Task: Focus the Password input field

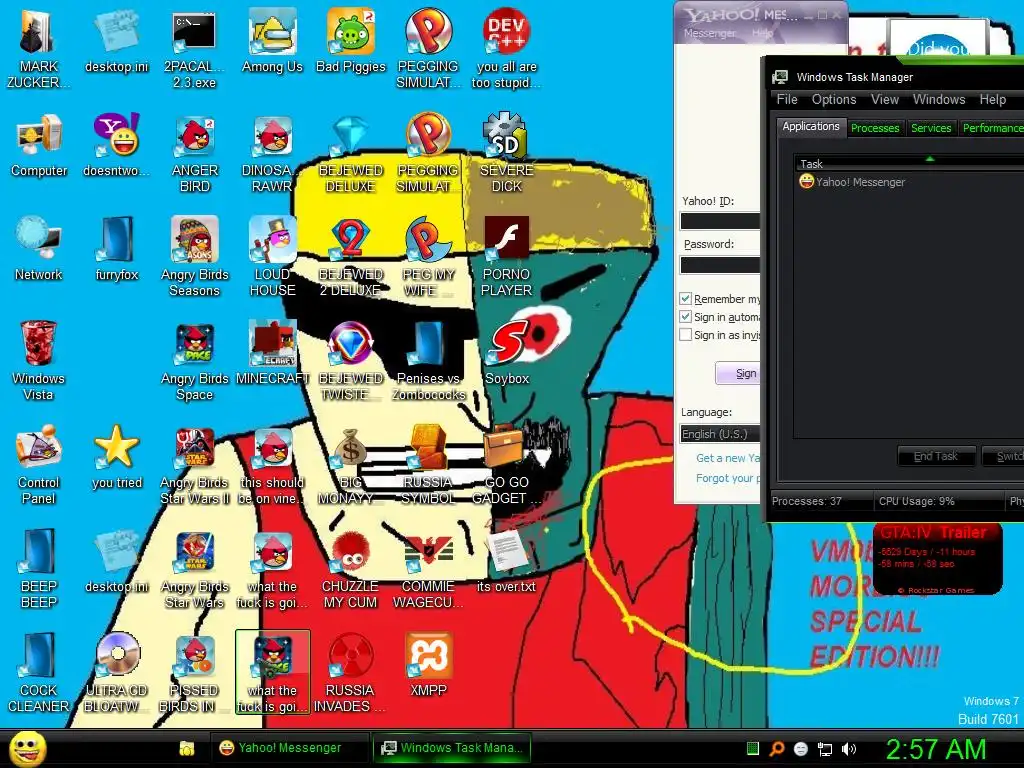Action: [720, 264]
